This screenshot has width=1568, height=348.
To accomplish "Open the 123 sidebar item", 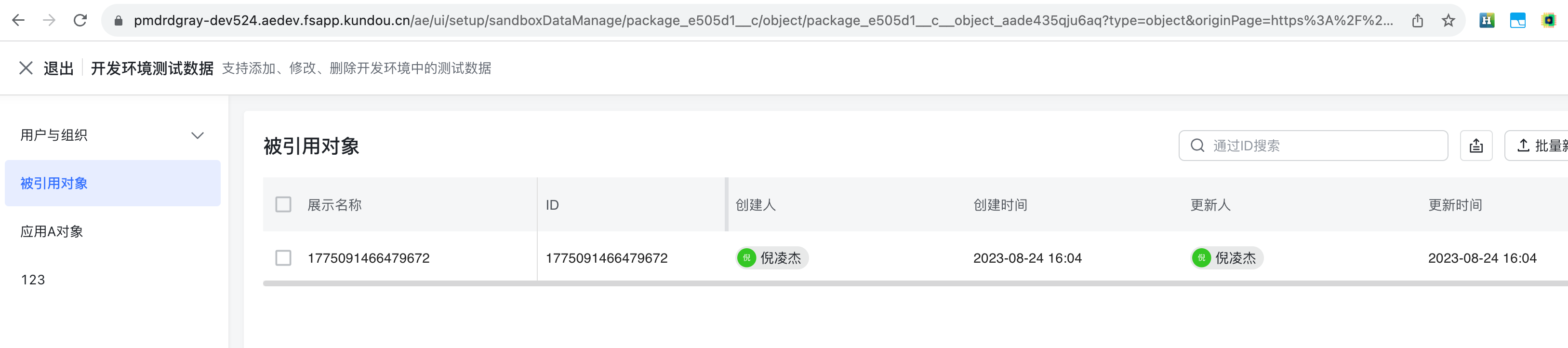I will tap(113, 279).
